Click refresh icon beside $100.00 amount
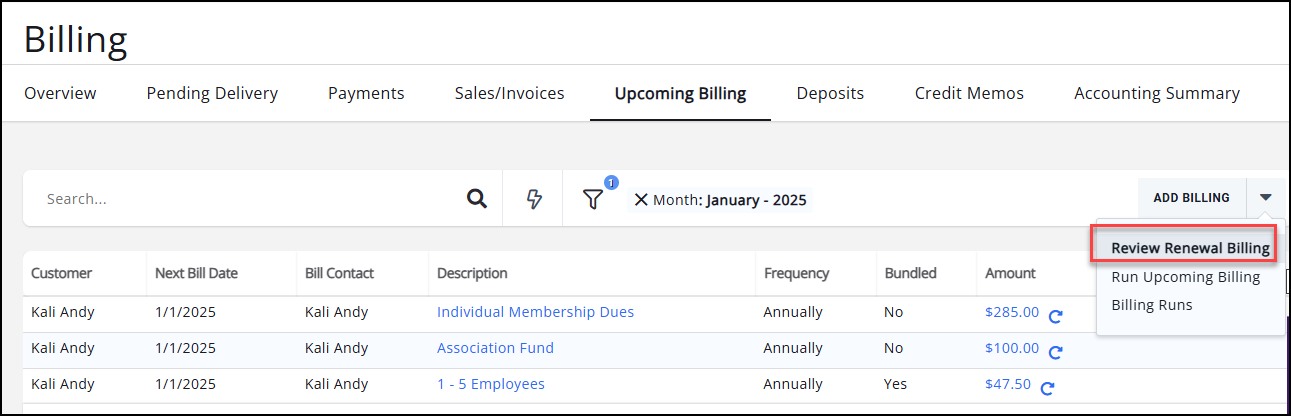The image size is (1291, 416). click(x=1056, y=351)
